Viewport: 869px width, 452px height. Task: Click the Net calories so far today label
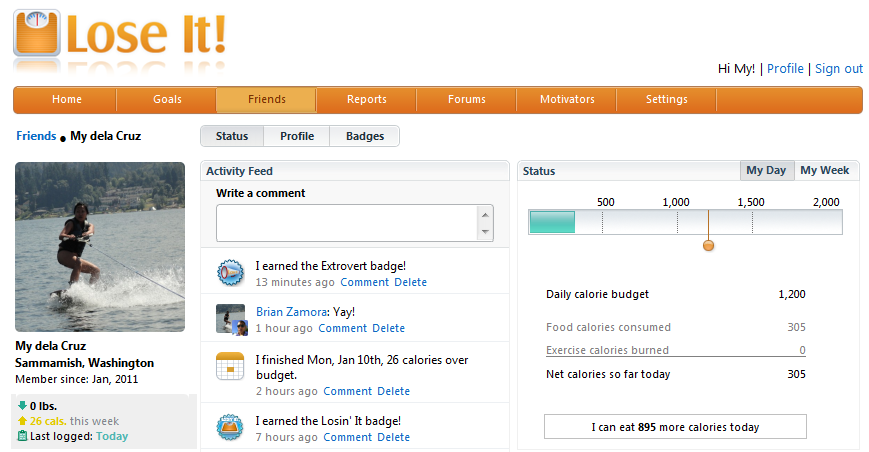pos(608,374)
